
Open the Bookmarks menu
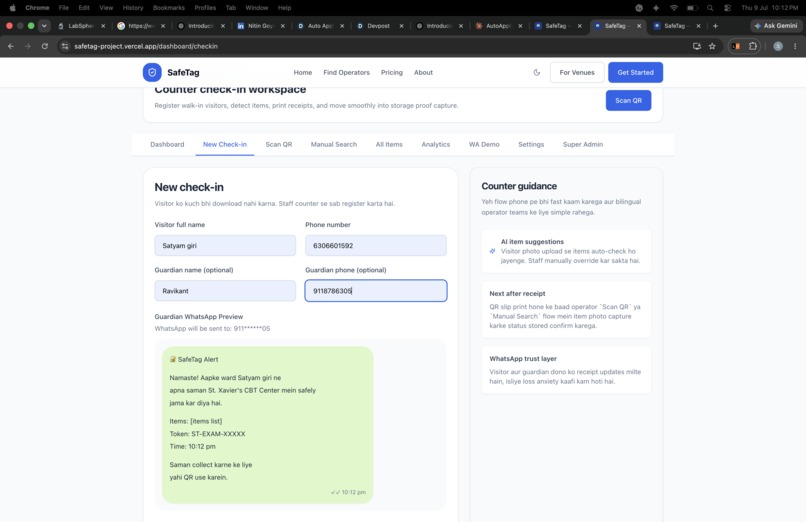169,8
